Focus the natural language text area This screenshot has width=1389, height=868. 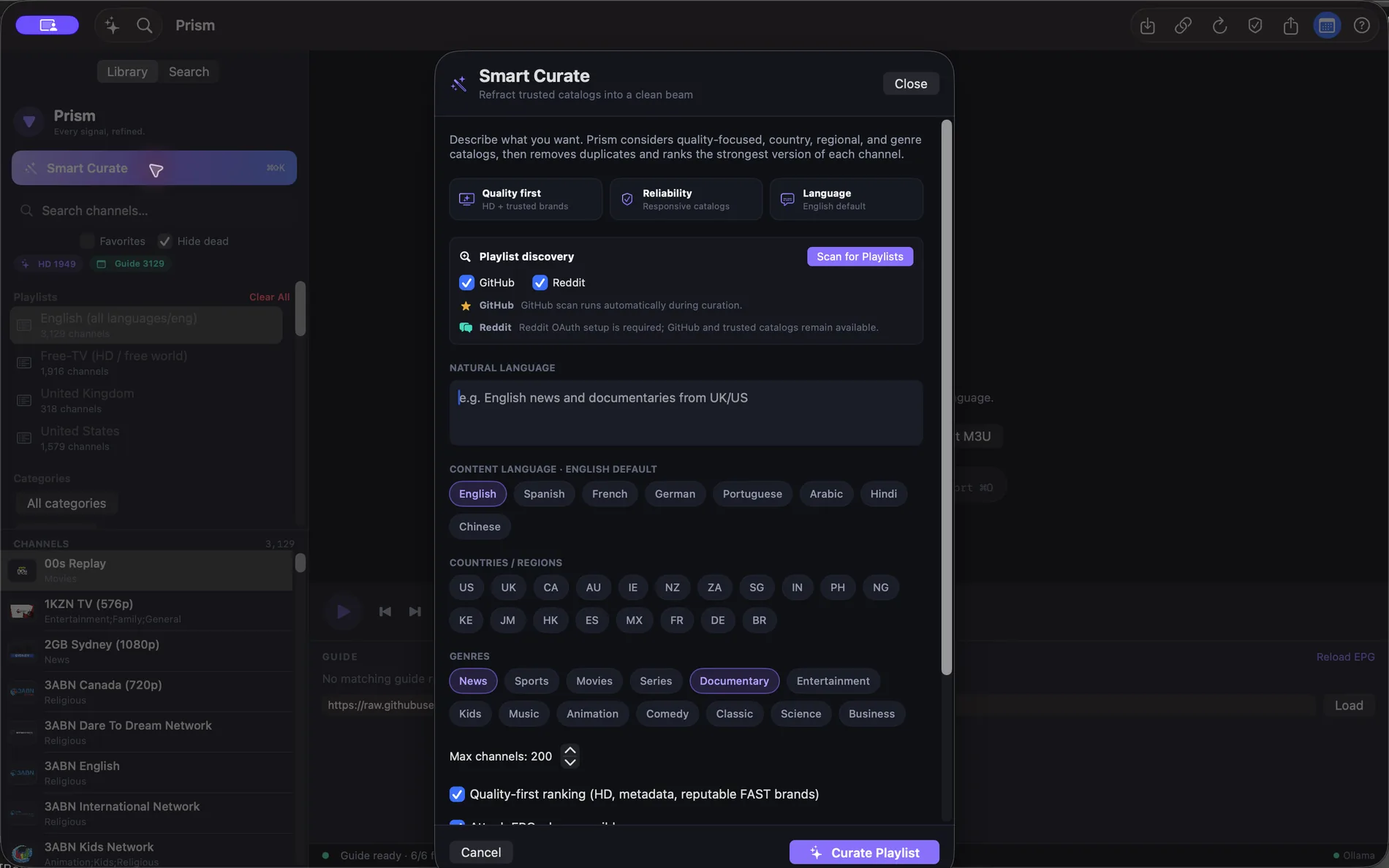(x=686, y=413)
